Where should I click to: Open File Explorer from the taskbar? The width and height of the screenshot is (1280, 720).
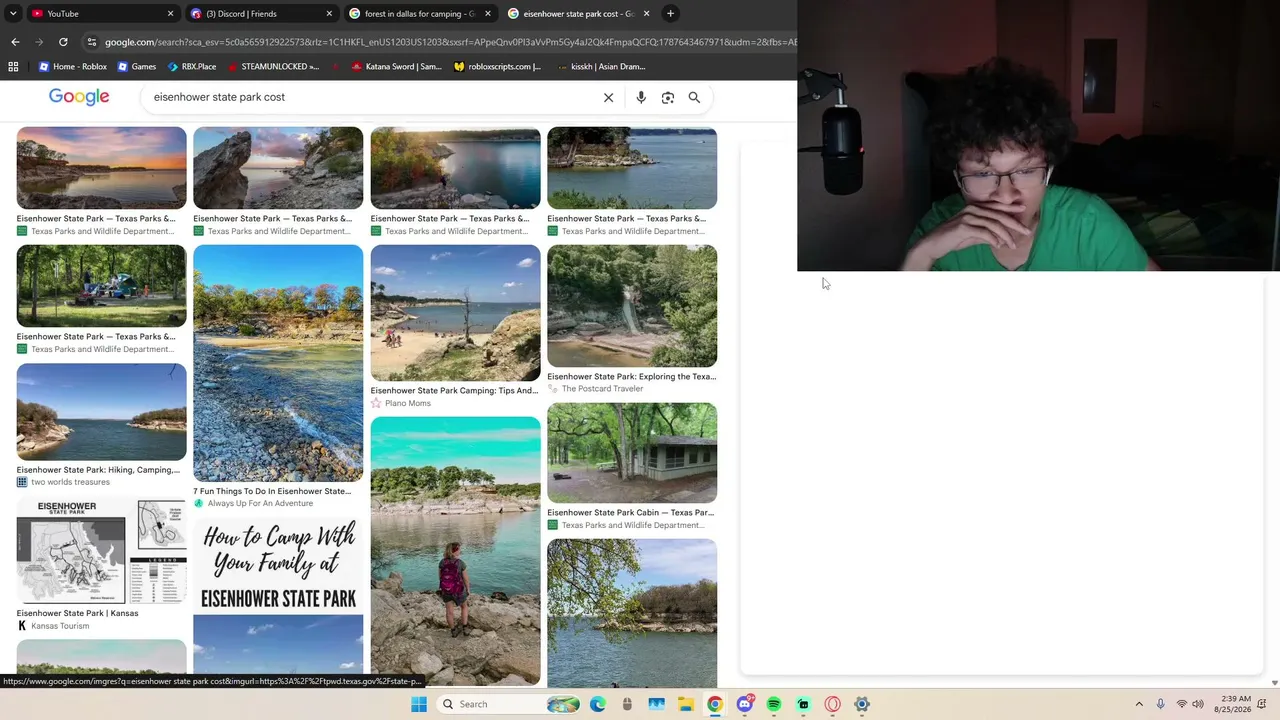(x=686, y=704)
